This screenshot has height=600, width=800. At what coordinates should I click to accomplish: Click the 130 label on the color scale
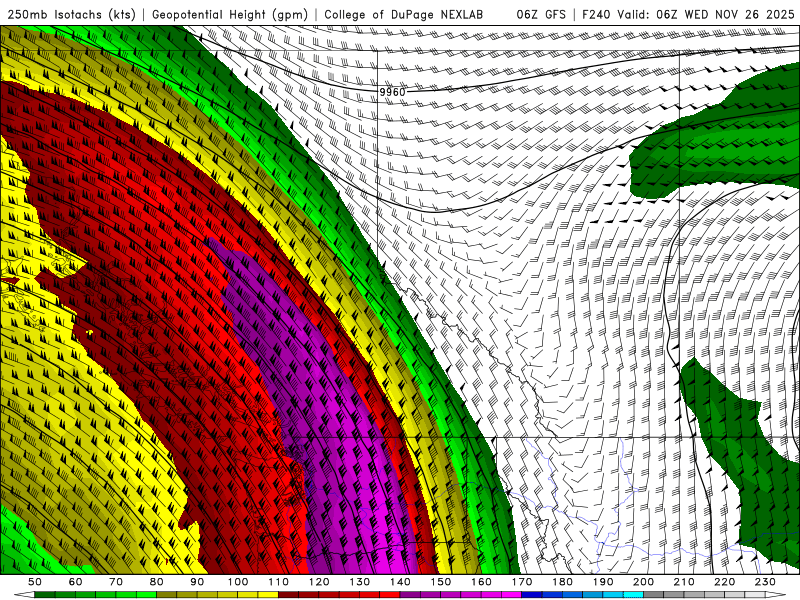click(359, 582)
